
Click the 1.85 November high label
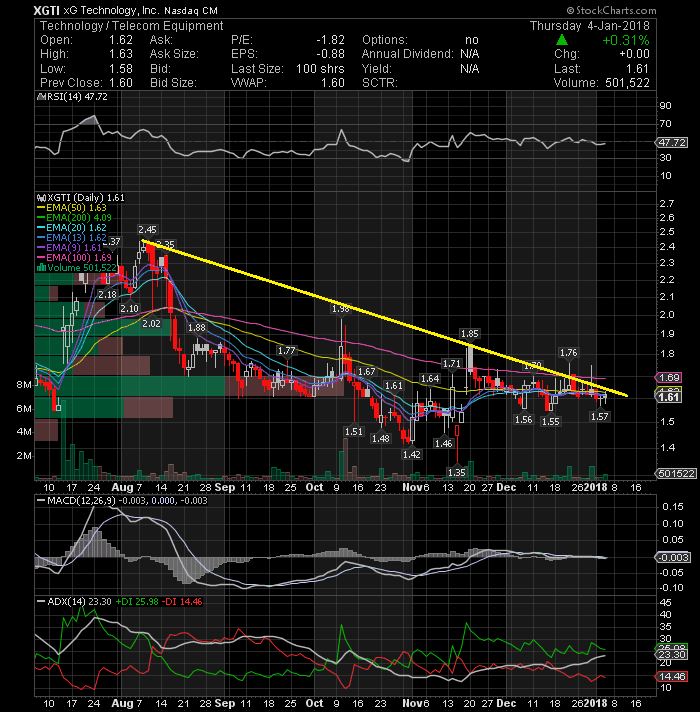click(469, 334)
